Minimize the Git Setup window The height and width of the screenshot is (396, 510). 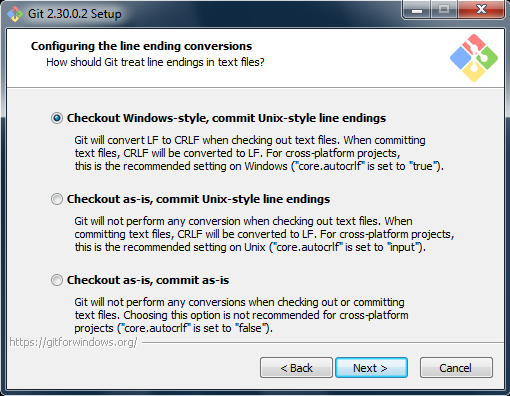417,10
